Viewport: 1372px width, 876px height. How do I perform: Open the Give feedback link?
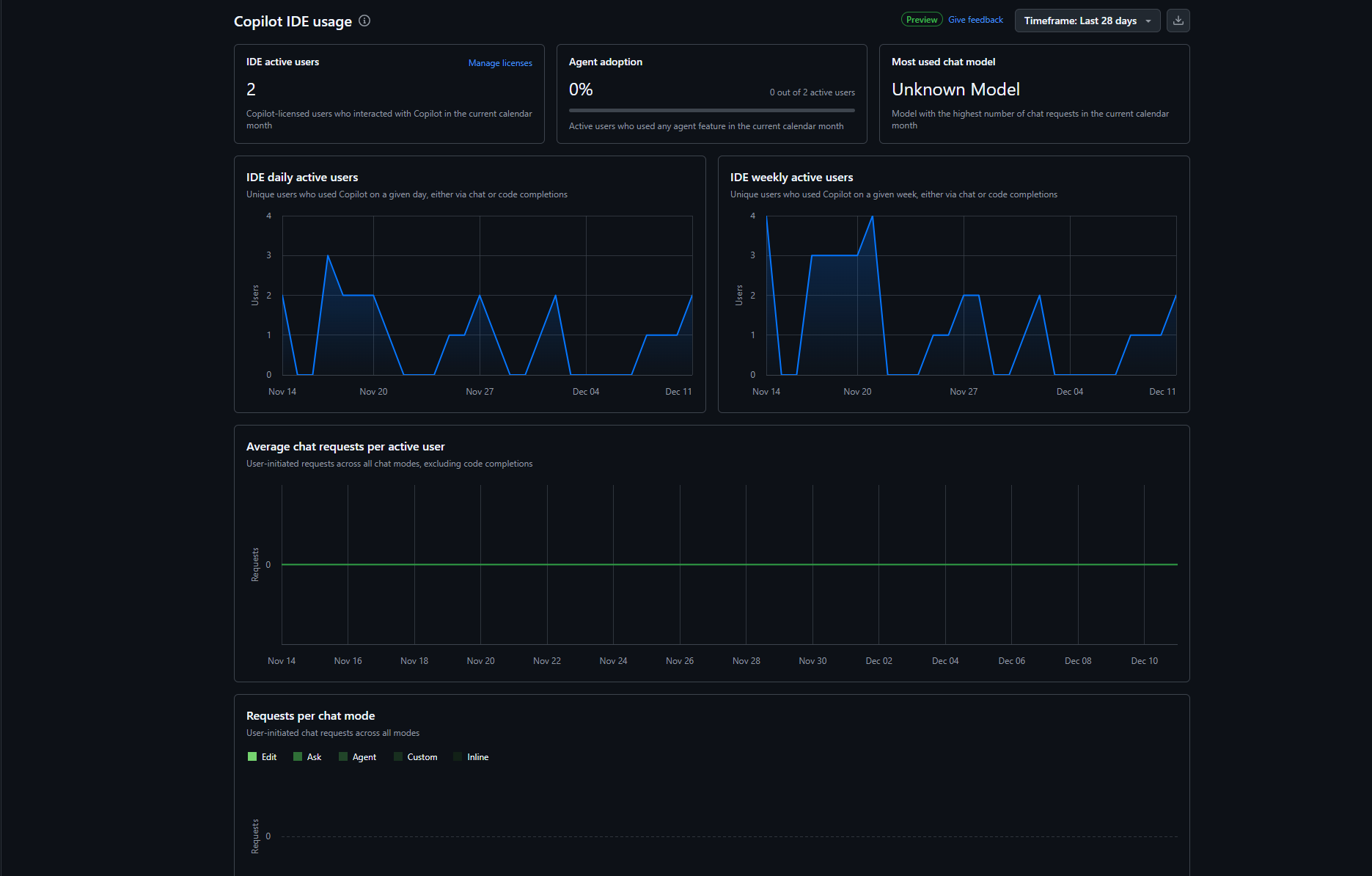click(x=975, y=20)
